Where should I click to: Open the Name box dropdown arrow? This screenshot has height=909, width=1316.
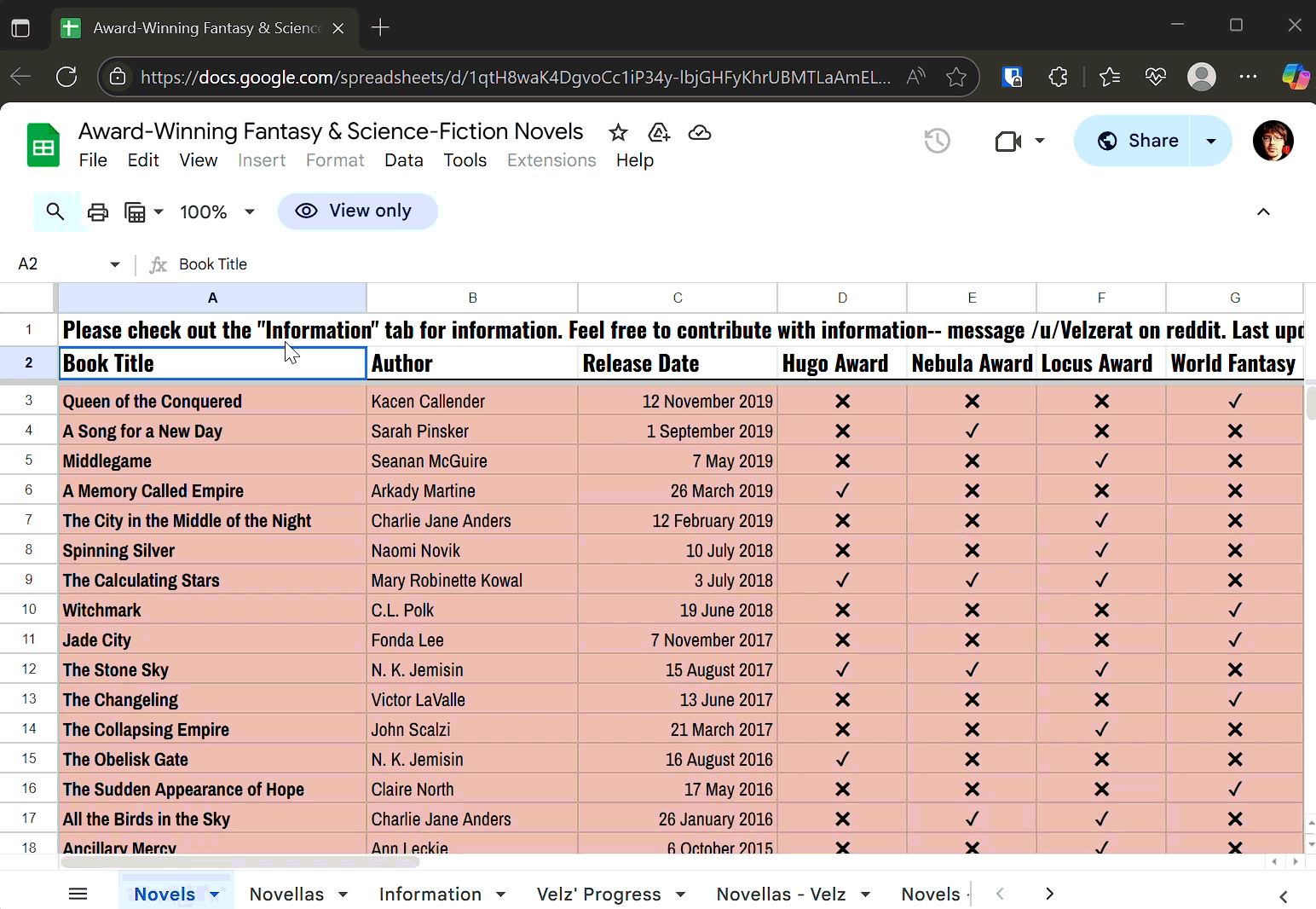115,264
